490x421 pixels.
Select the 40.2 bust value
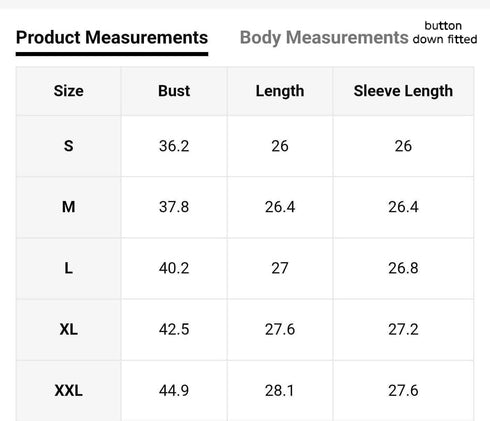pyautogui.click(x=174, y=268)
